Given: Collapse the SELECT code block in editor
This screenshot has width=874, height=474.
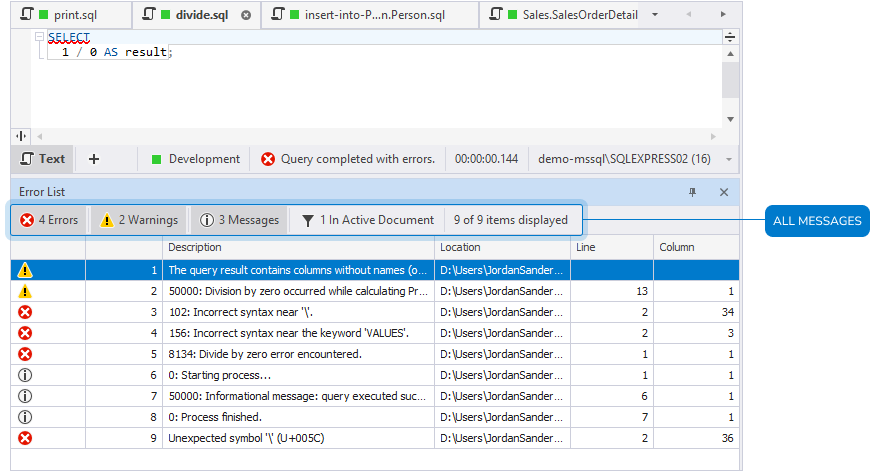Looking at the screenshot, I should (39, 37).
